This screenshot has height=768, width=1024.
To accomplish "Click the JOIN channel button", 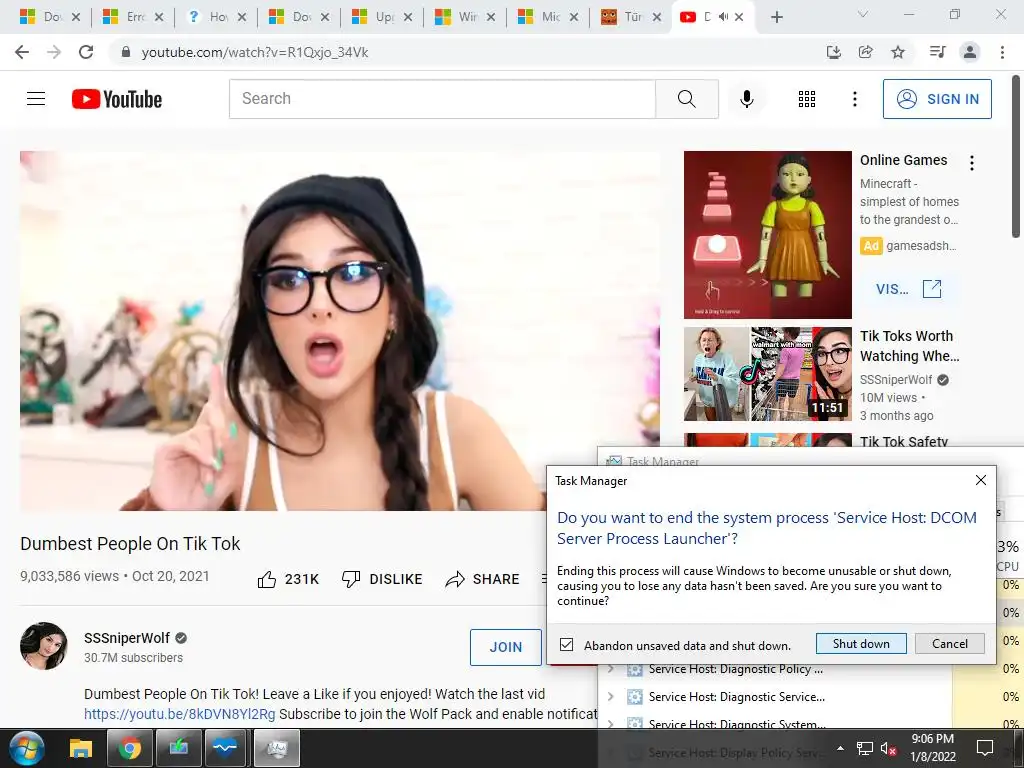I will tap(505, 647).
